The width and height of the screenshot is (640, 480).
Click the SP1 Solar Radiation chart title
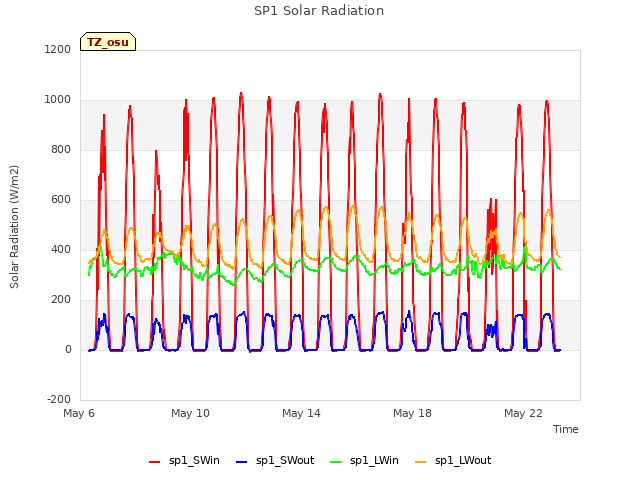tap(319, 11)
